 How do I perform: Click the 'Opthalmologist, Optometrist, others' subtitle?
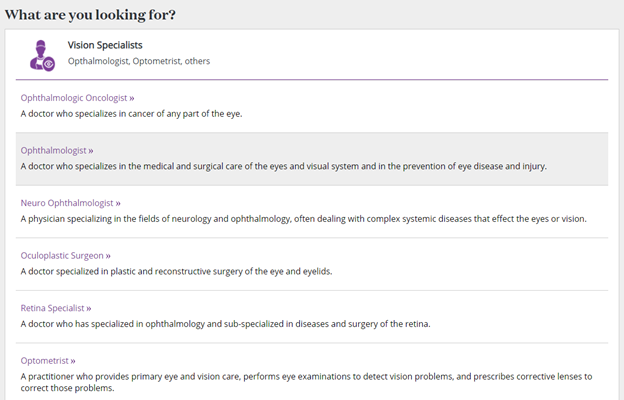tap(139, 61)
